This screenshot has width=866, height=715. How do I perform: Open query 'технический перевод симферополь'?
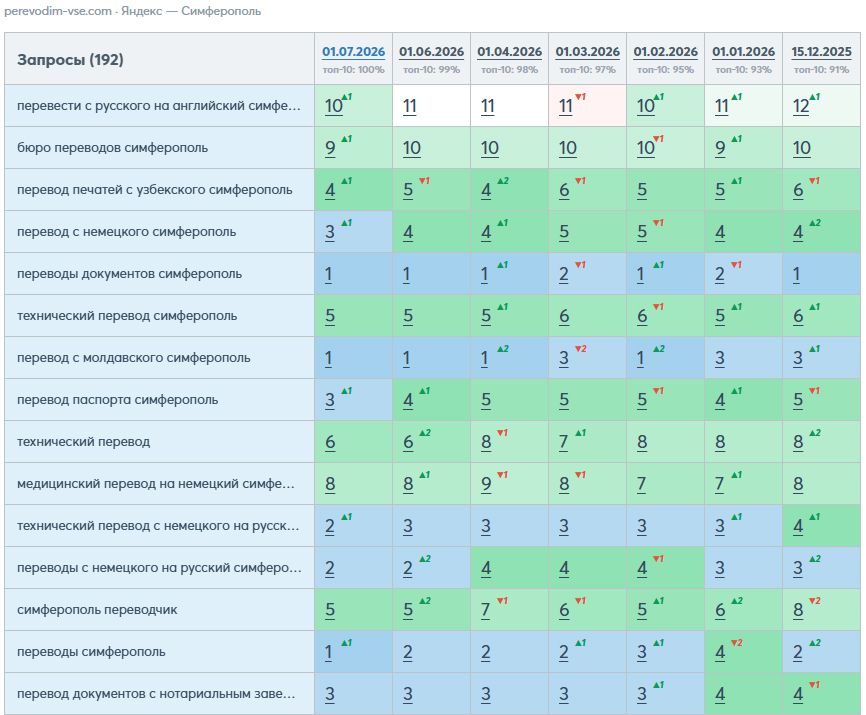click(x=127, y=316)
